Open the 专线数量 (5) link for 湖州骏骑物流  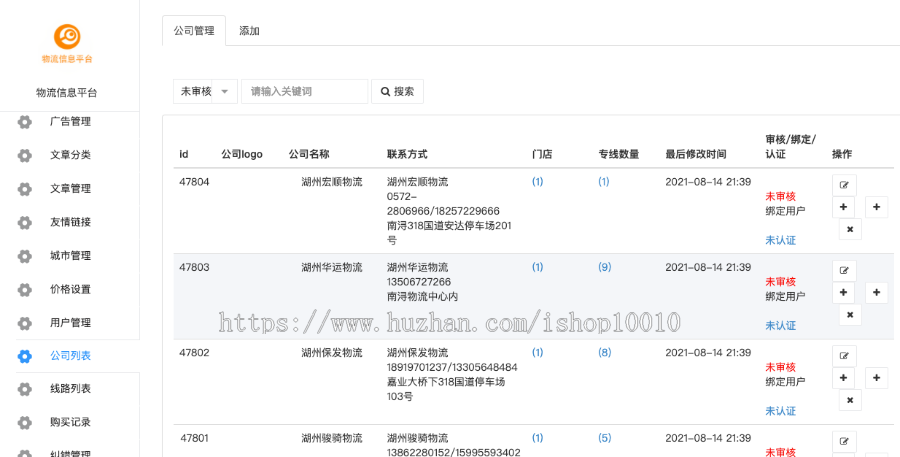605,438
